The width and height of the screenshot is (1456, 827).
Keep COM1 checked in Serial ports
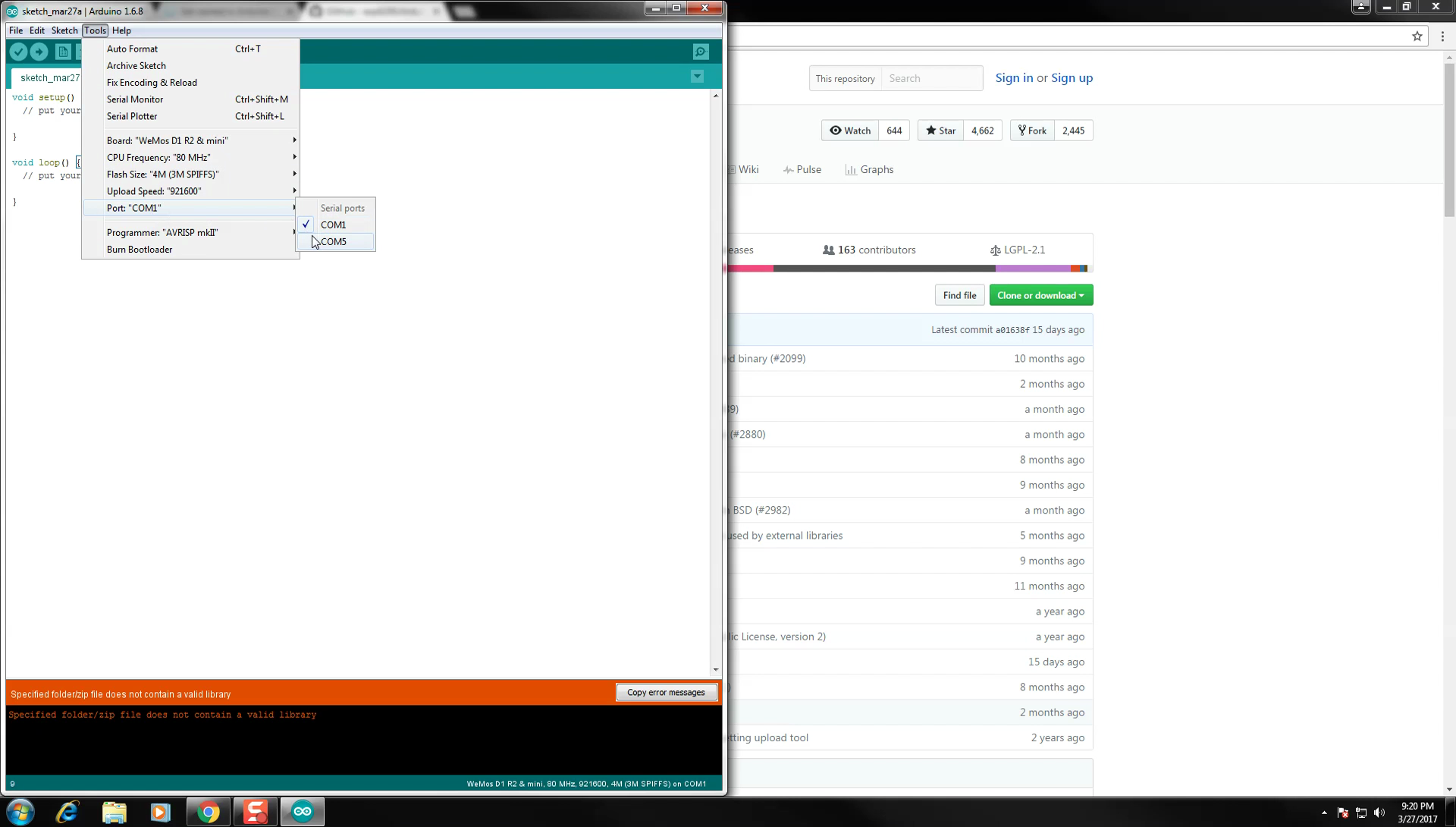pyautogui.click(x=334, y=225)
